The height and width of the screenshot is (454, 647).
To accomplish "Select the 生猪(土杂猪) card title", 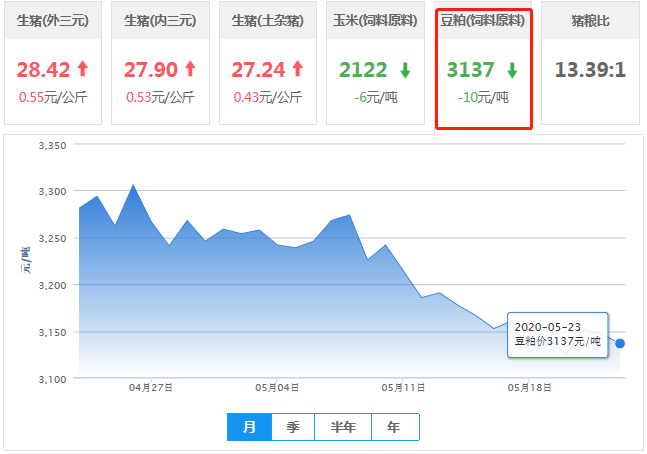I will [x=267, y=20].
